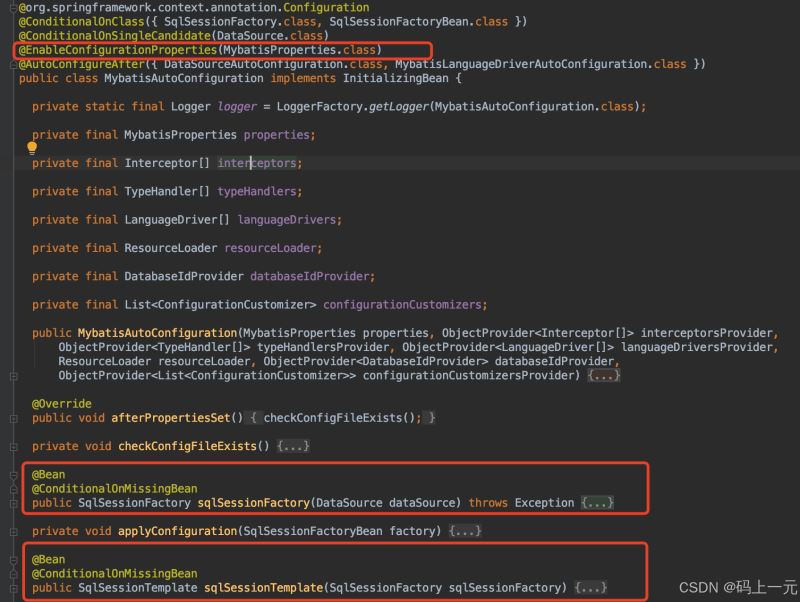
Task: Click typeHandlersProvider constructor parameter
Action: (x=323, y=347)
